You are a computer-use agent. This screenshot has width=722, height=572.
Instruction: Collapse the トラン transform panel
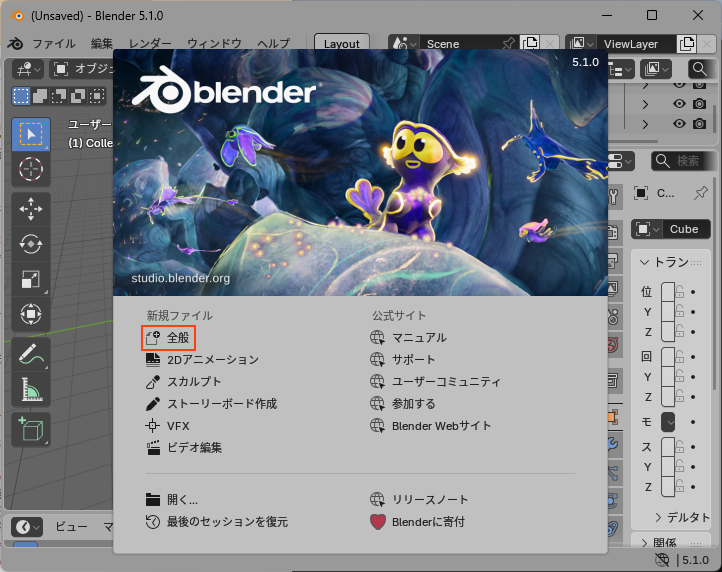[x=670, y=262]
